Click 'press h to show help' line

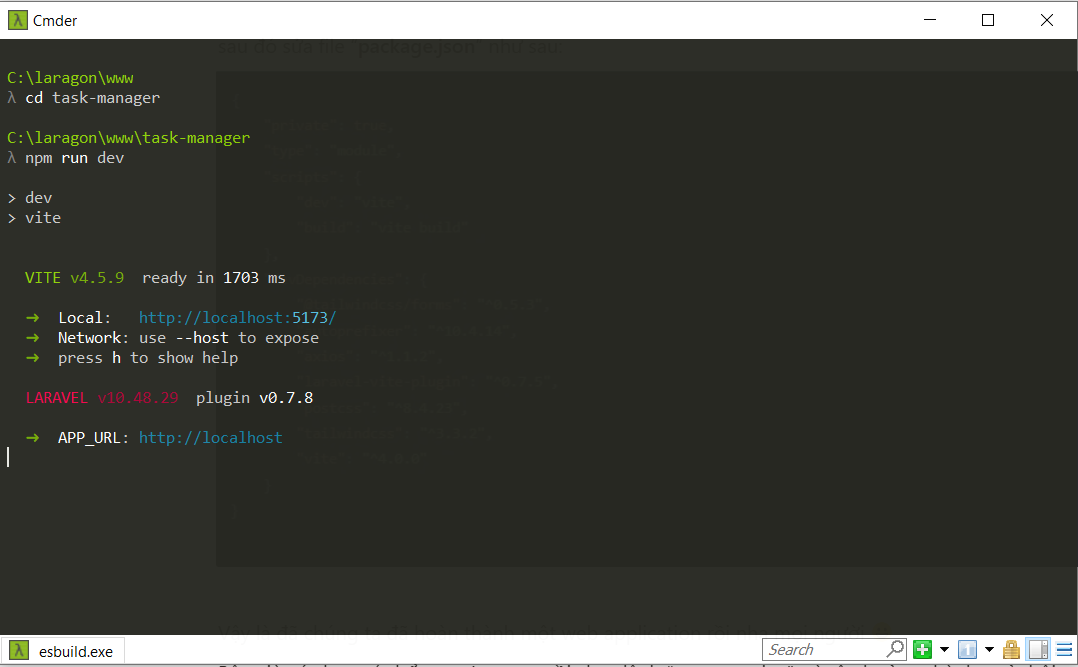[148, 358]
